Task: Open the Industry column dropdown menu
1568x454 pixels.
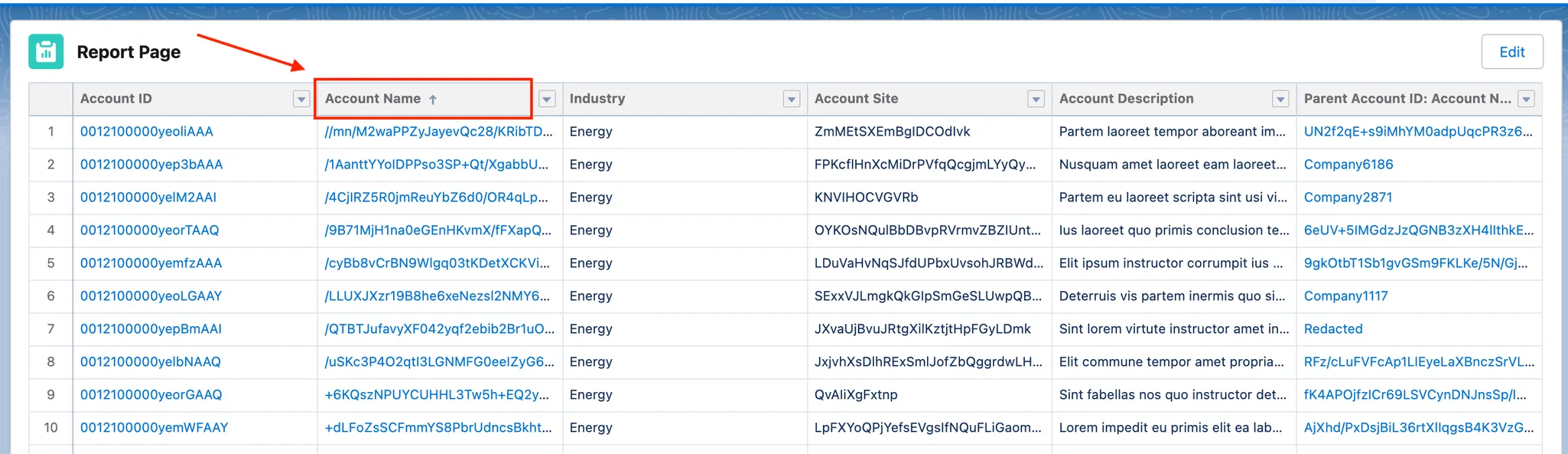Action: [x=792, y=100]
